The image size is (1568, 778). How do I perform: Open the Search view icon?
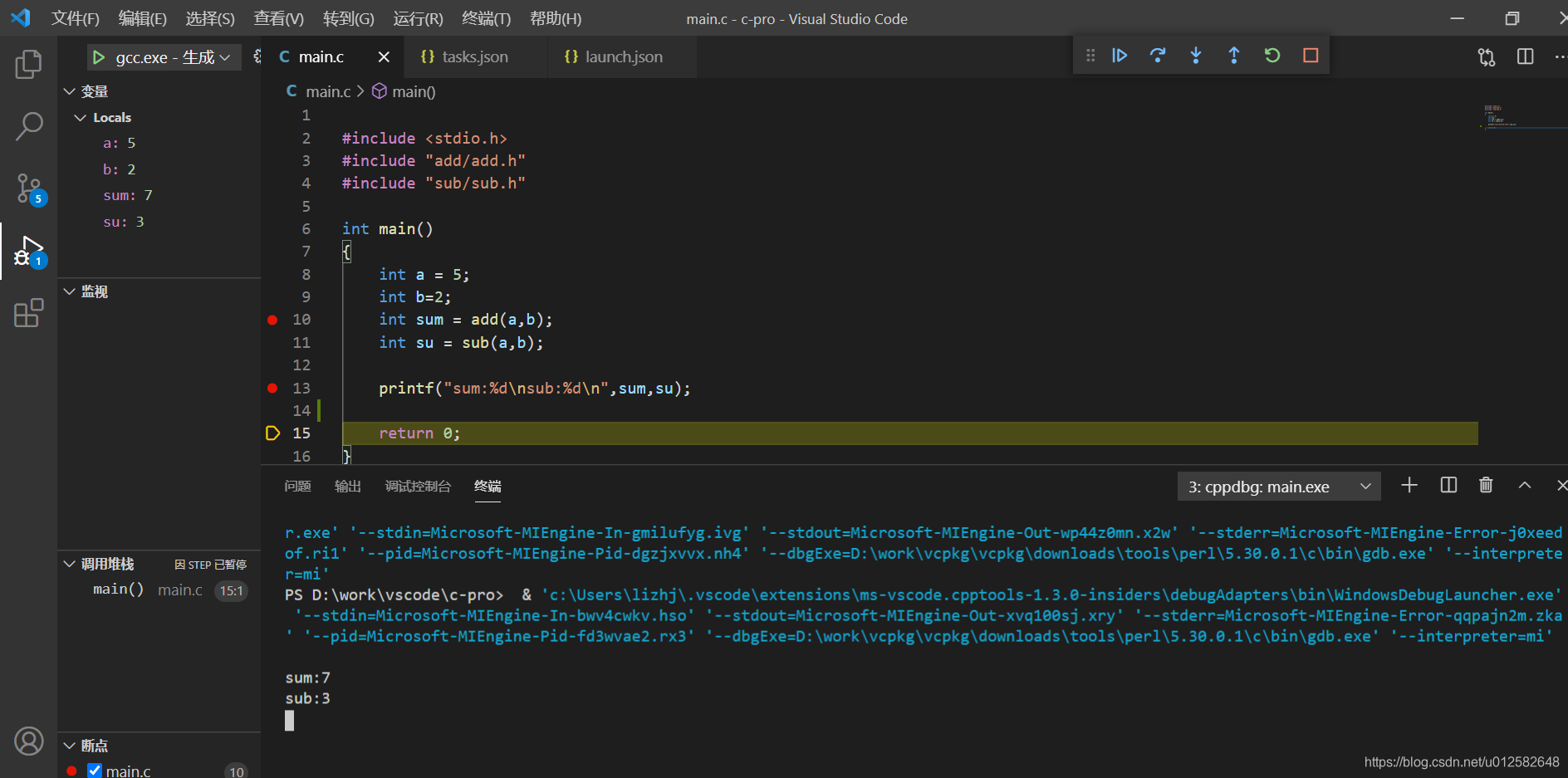click(x=28, y=126)
